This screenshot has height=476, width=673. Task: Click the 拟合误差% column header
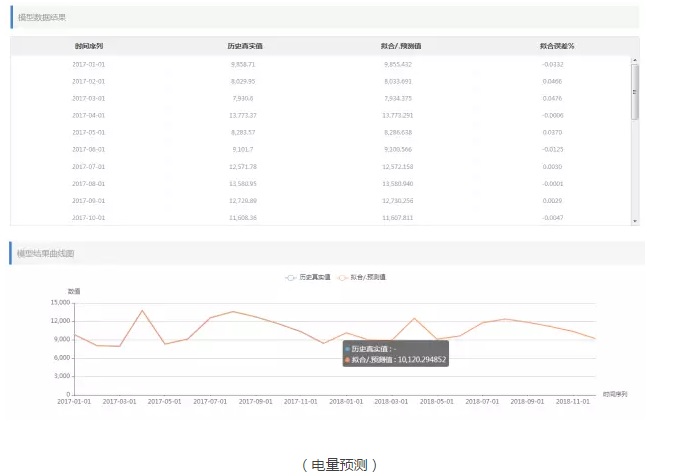click(557, 46)
